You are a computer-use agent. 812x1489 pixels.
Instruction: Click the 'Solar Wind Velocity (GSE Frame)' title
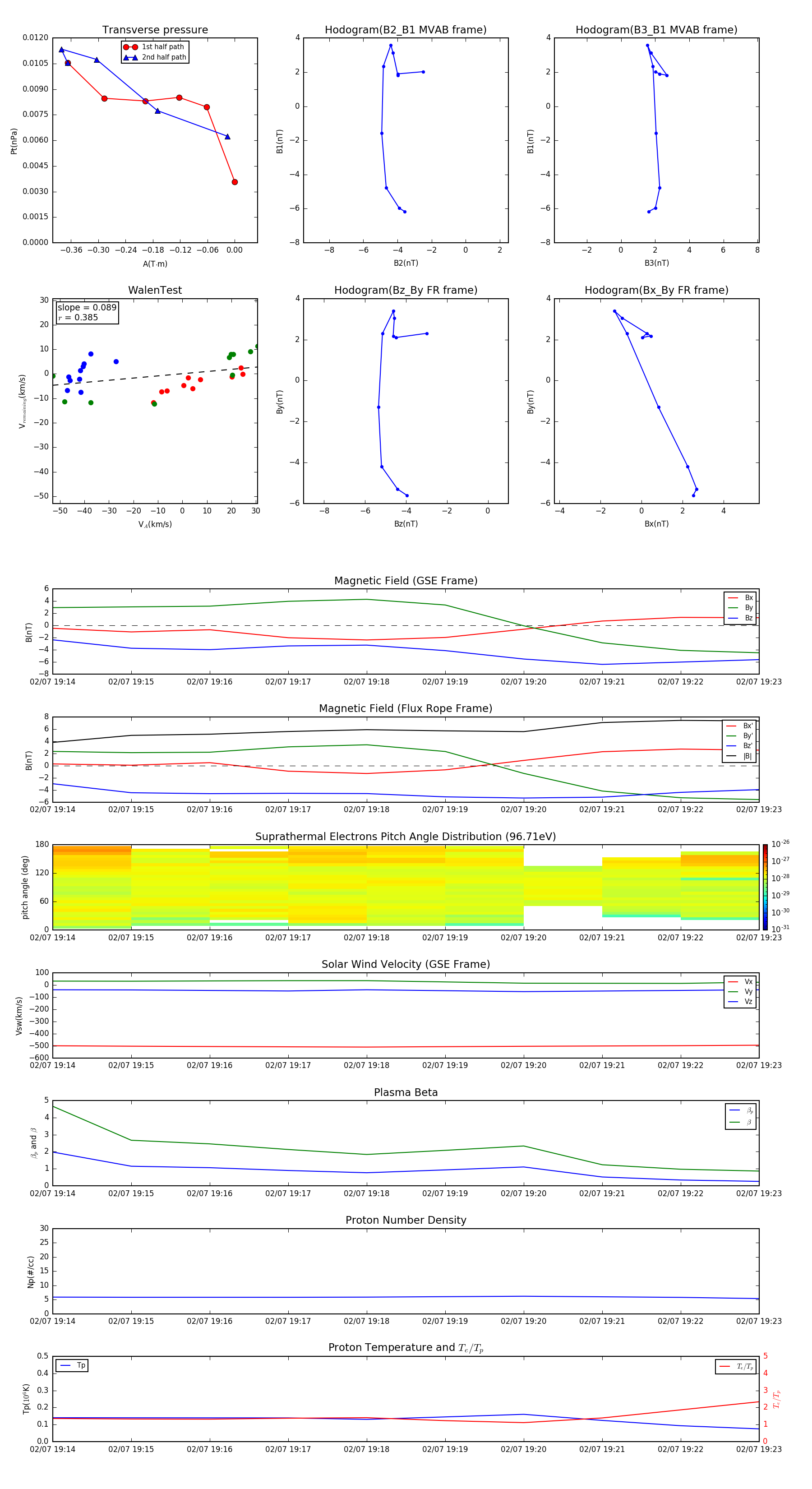coord(406,965)
